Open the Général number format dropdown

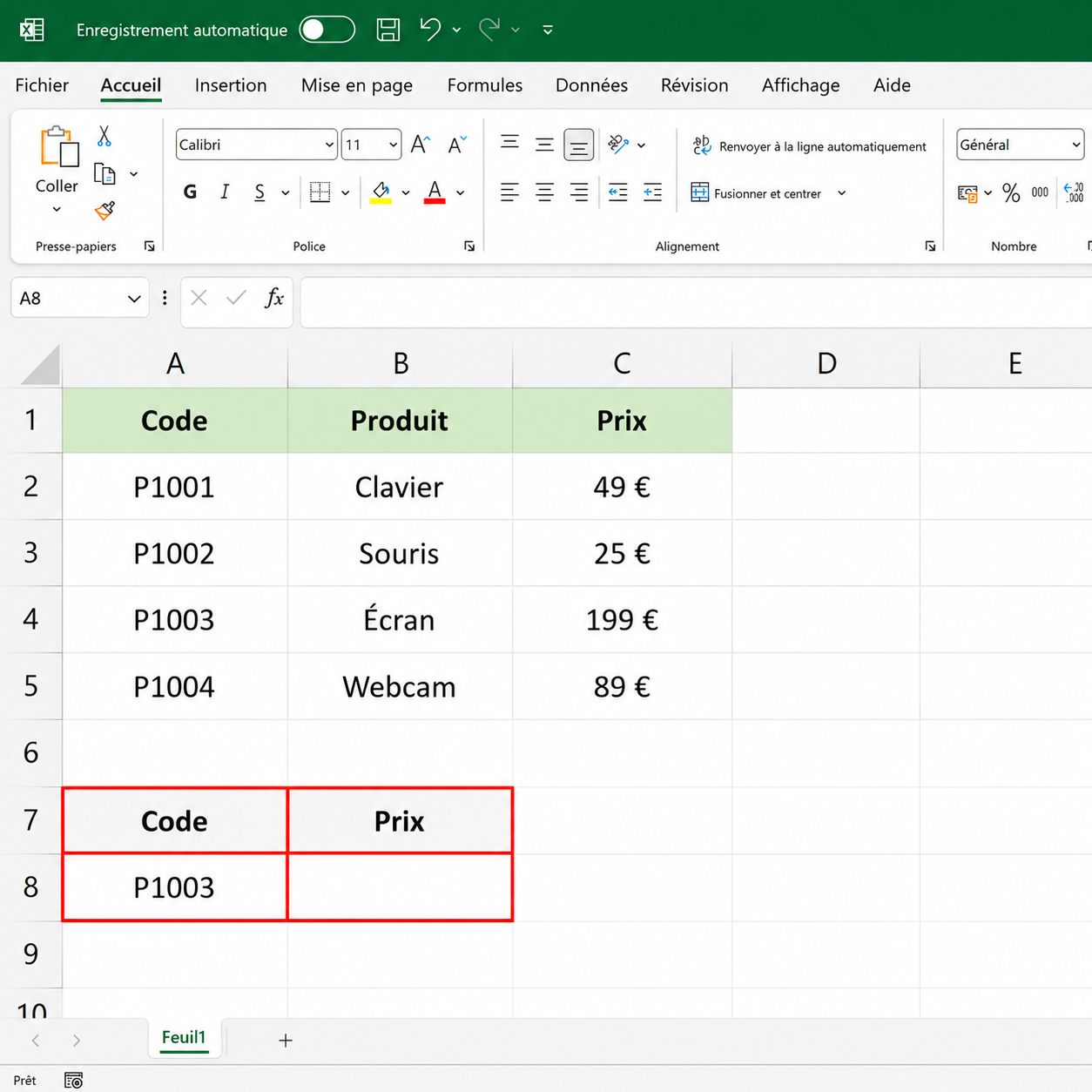click(x=1076, y=145)
